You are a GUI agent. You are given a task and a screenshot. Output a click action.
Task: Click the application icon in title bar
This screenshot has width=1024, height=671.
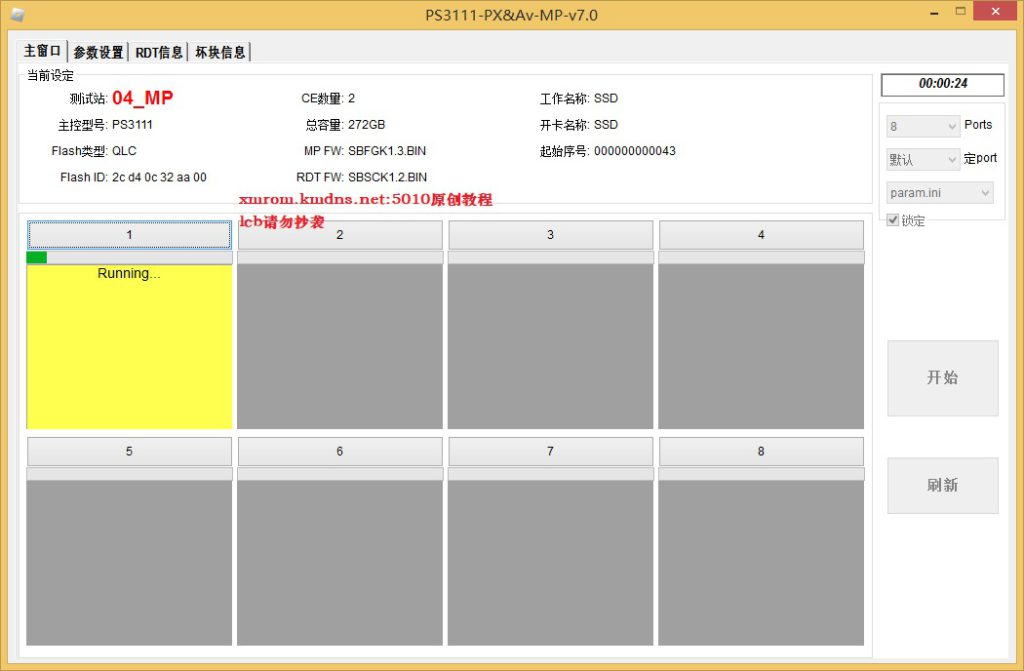(17, 15)
